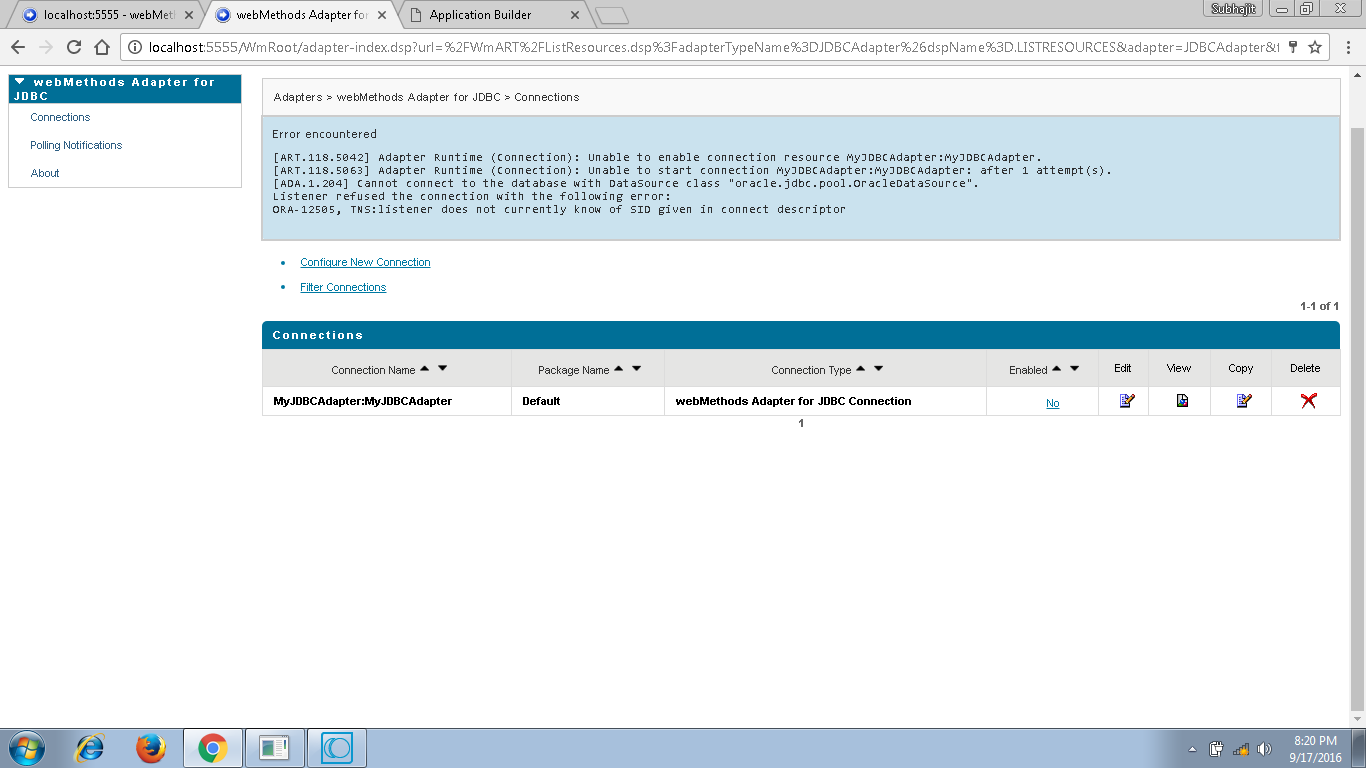The image size is (1366, 768).
Task: Enable connection by clicking the No link
Action: (1052, 403)
